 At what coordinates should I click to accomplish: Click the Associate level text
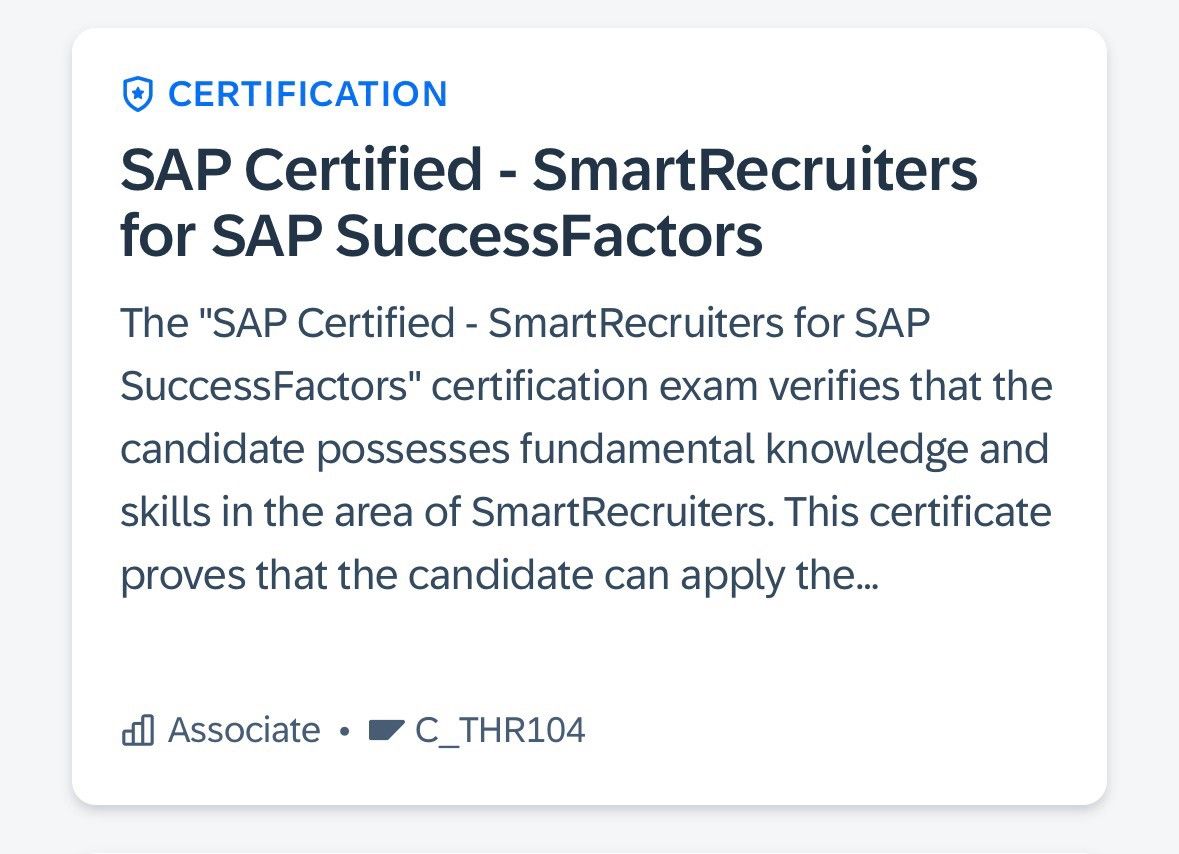coord(244,730)
